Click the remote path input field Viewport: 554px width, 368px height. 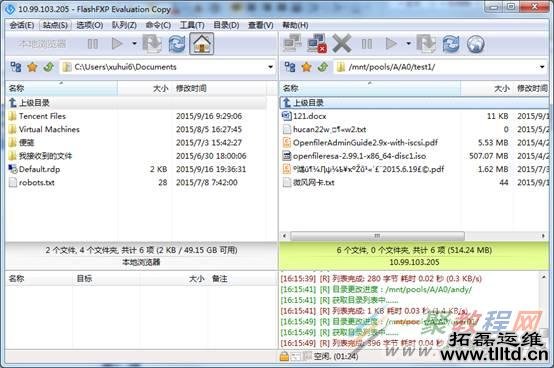click(x=440, y=67)
